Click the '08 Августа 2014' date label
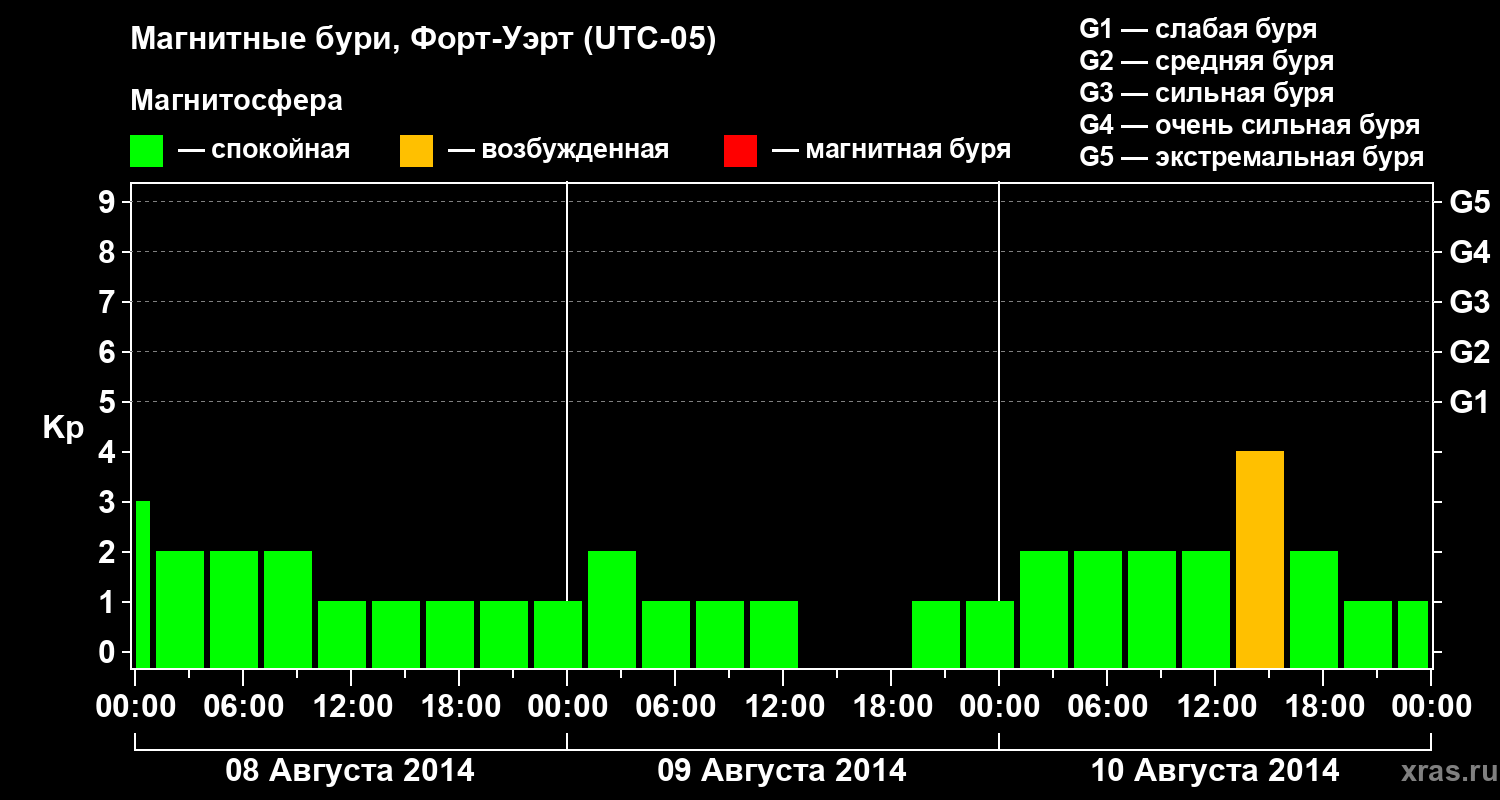 [x=350, y=771]
